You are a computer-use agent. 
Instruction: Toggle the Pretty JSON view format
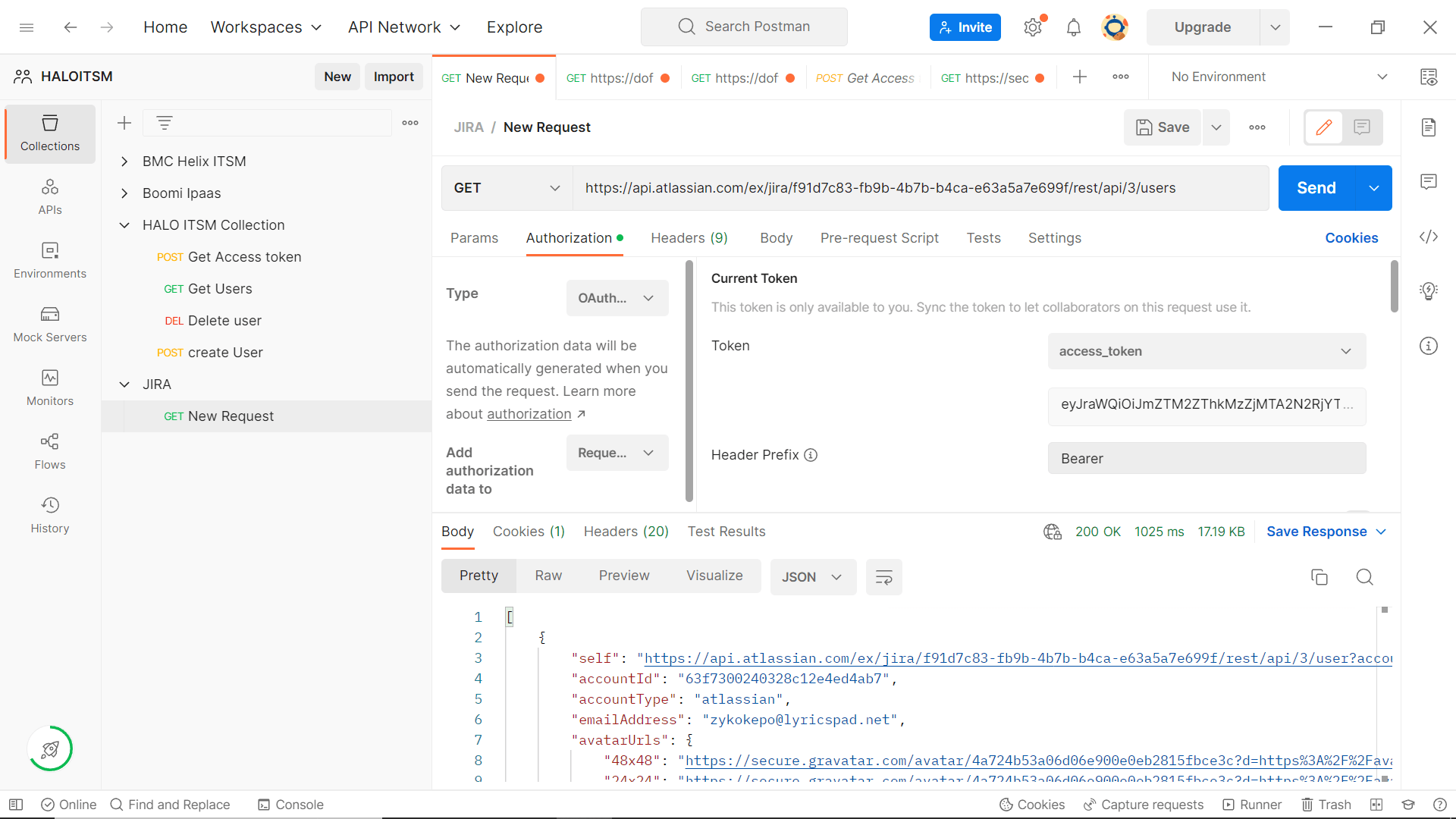478,575
